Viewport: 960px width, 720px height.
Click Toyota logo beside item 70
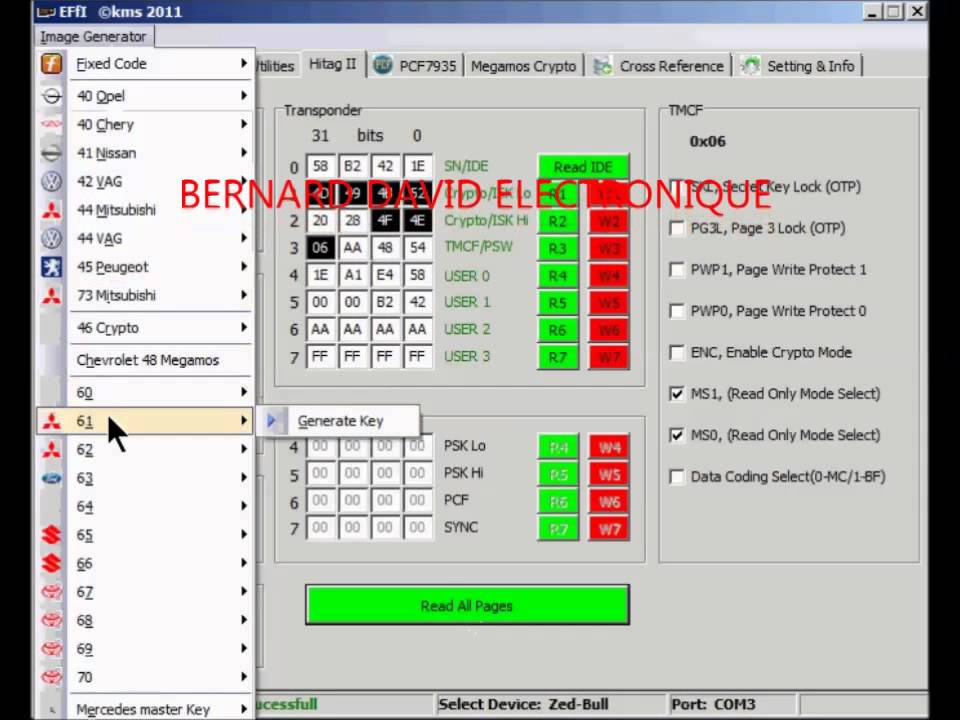[x=51, y=677]
